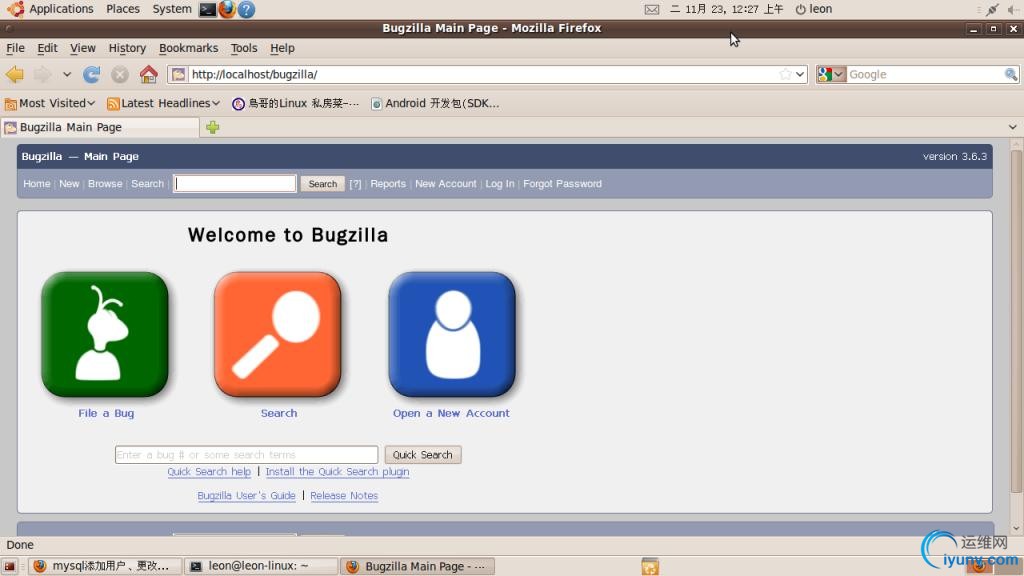
Task: Click the show desktop icon in bottom panel
Action: (9, 566)
